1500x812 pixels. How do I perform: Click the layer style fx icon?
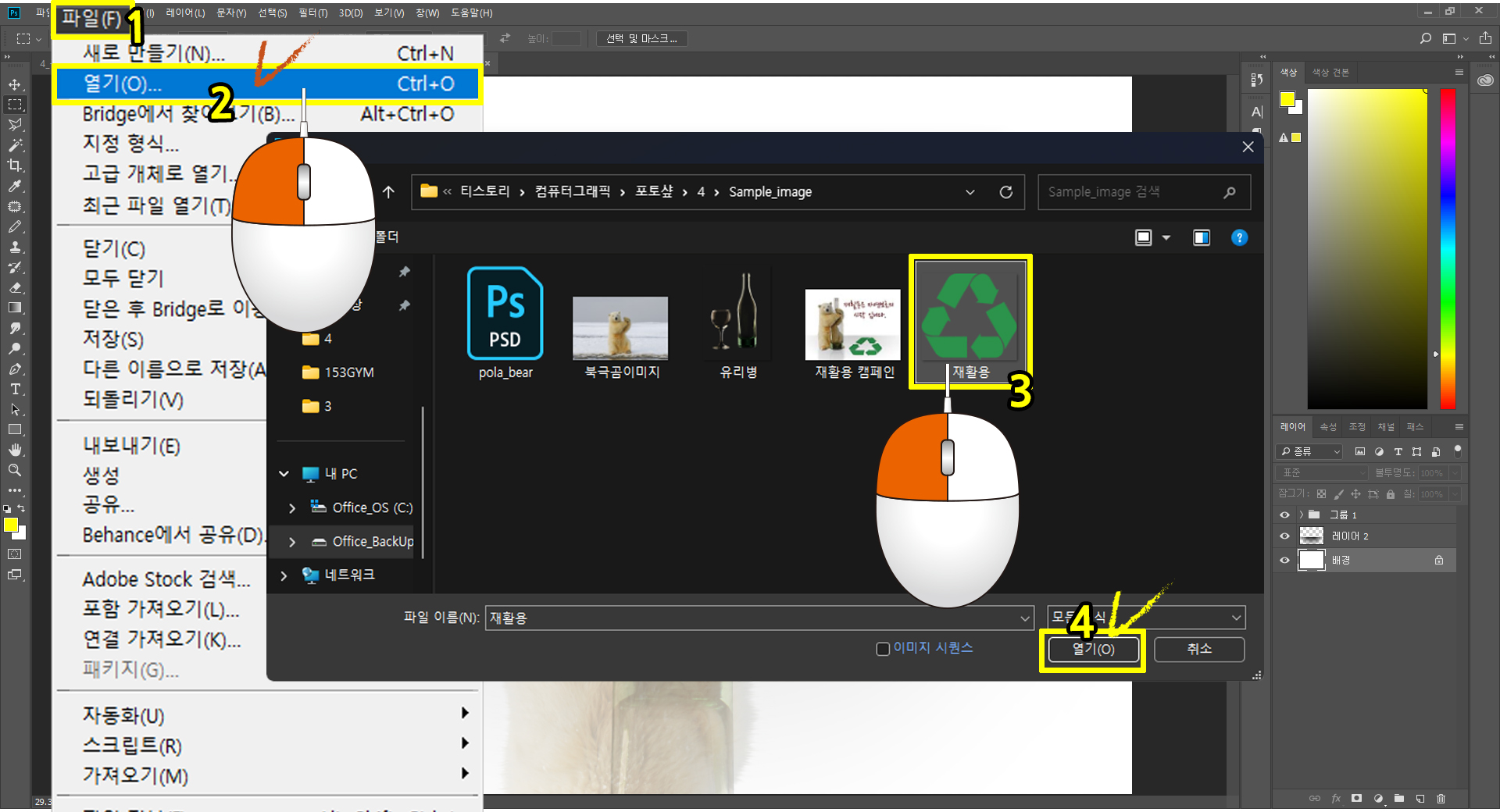coord(1336,798)
